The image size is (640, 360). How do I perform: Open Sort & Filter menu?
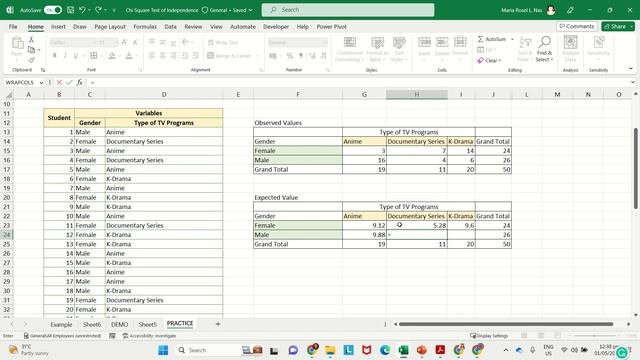coord(525,49)
